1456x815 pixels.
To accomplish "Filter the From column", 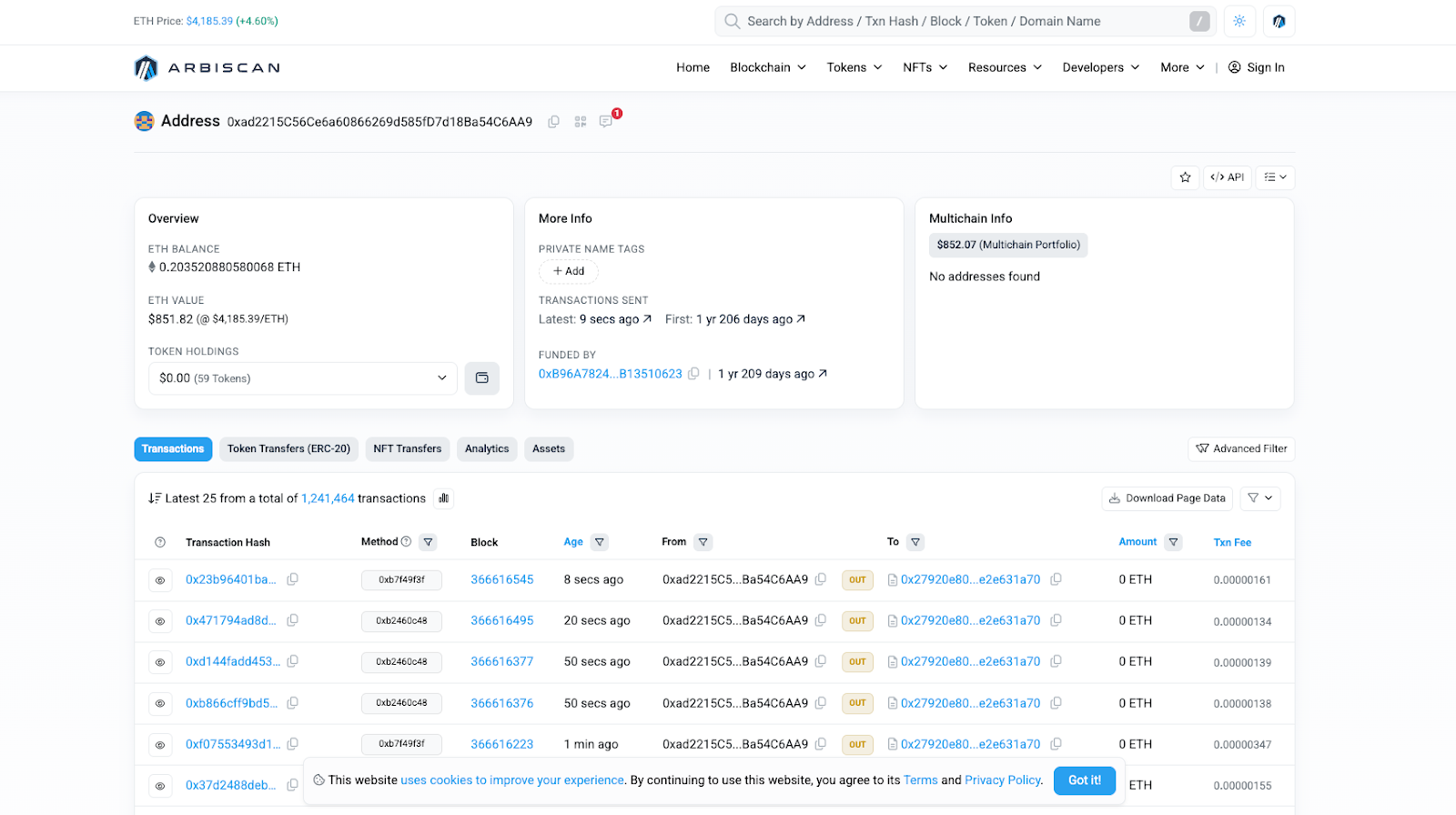I will (x=703, y=542).
